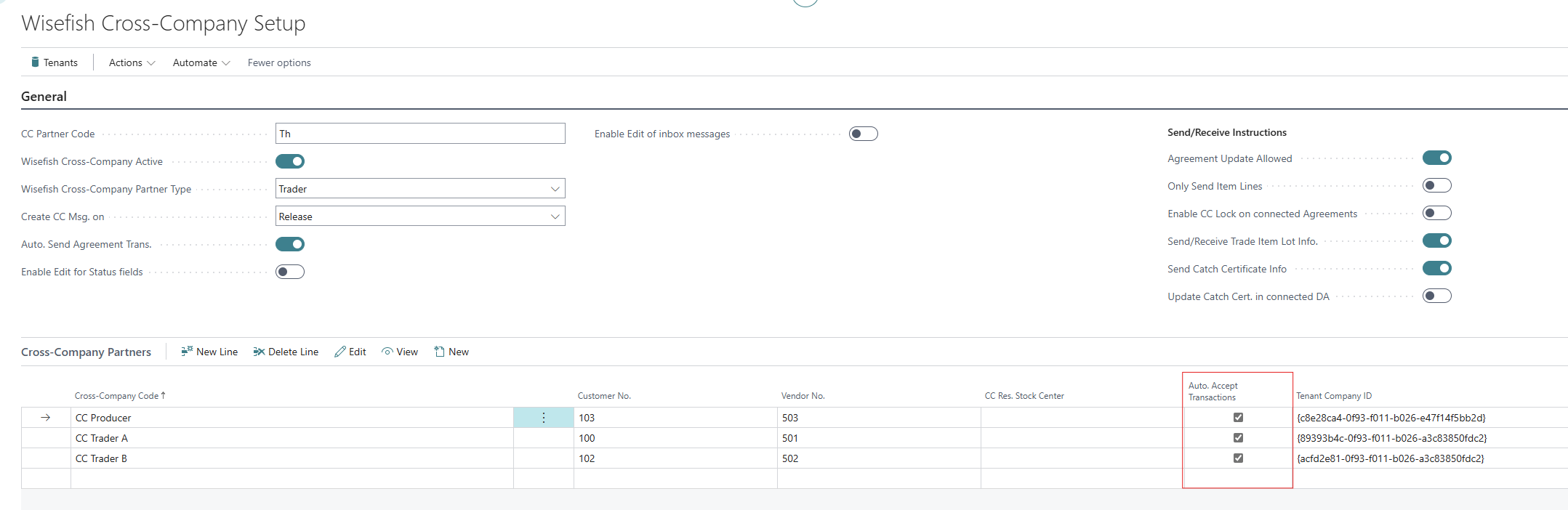Uncheck Auto Accept for CC Trader A
Image resolution: width=1568 pixels, height=510 pixels.
coord(1238,438)
